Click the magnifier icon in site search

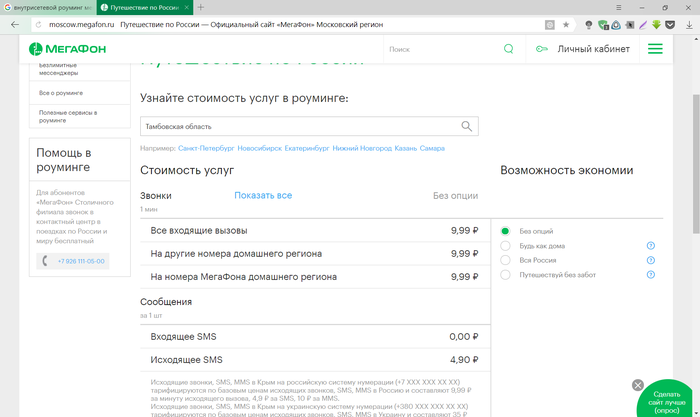point(509,49)
